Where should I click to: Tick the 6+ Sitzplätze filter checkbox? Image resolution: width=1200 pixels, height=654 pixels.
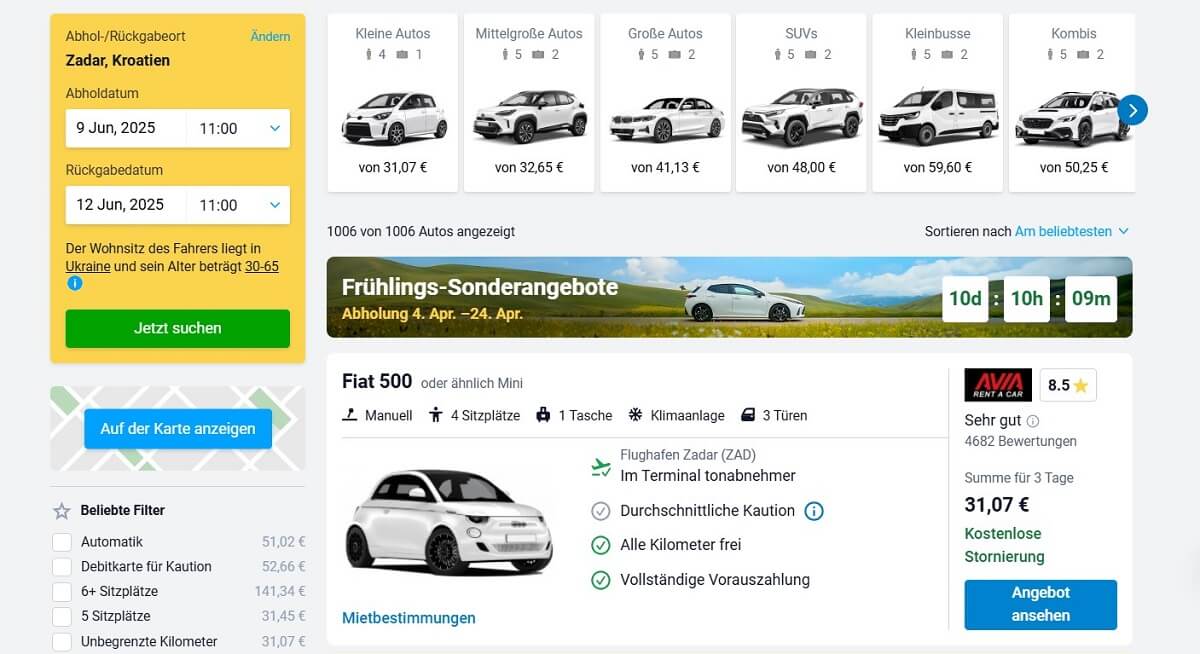(x=62, y=592)
